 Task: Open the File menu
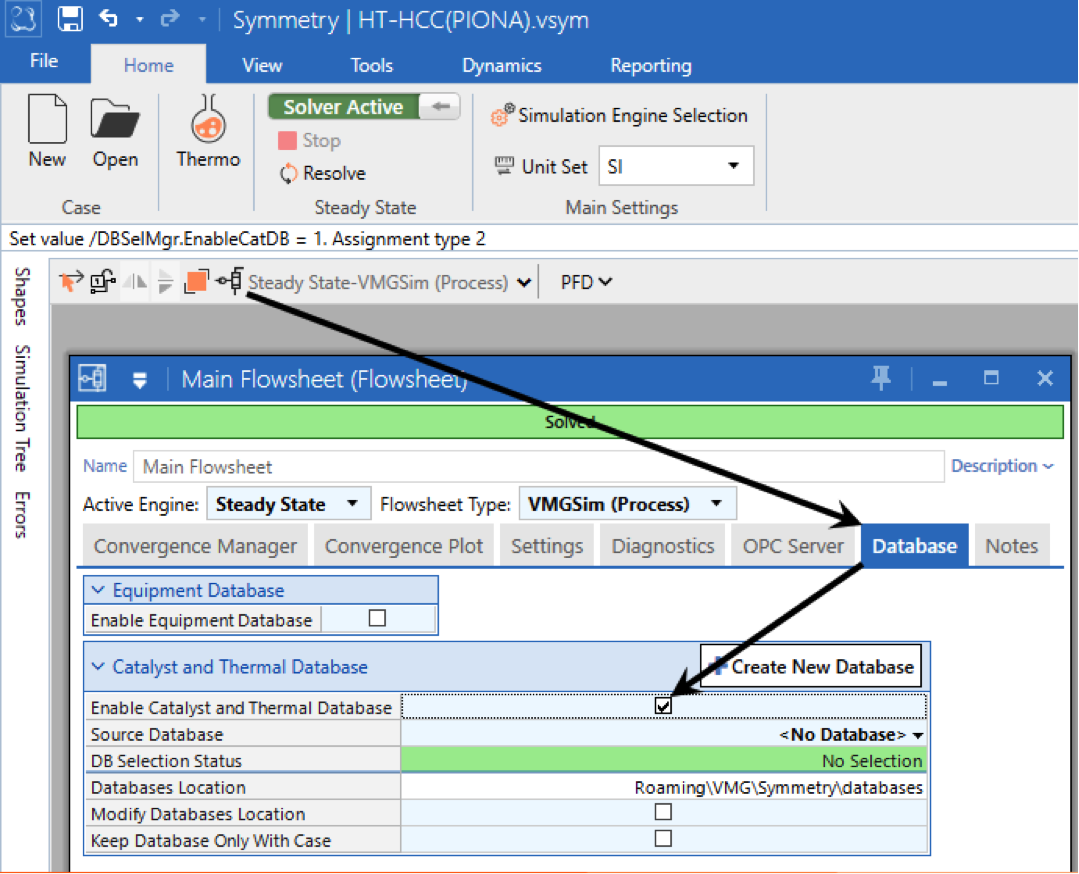click(44, 61)
